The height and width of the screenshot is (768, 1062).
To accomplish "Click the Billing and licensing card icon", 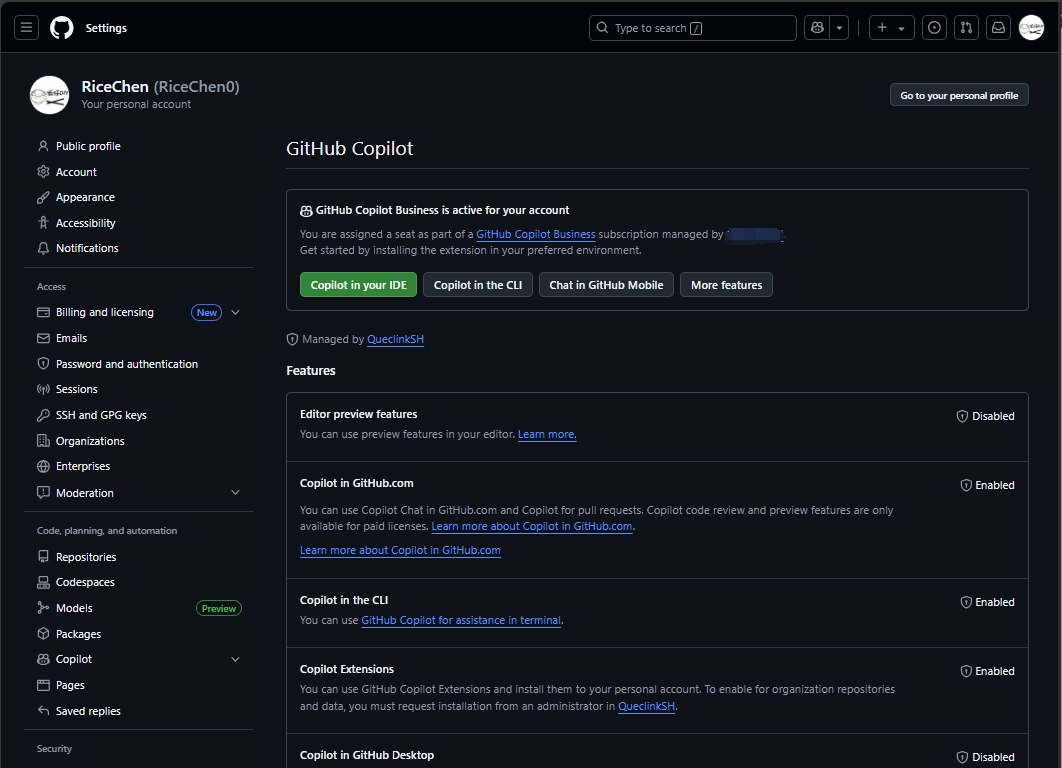I will [43, 312].
